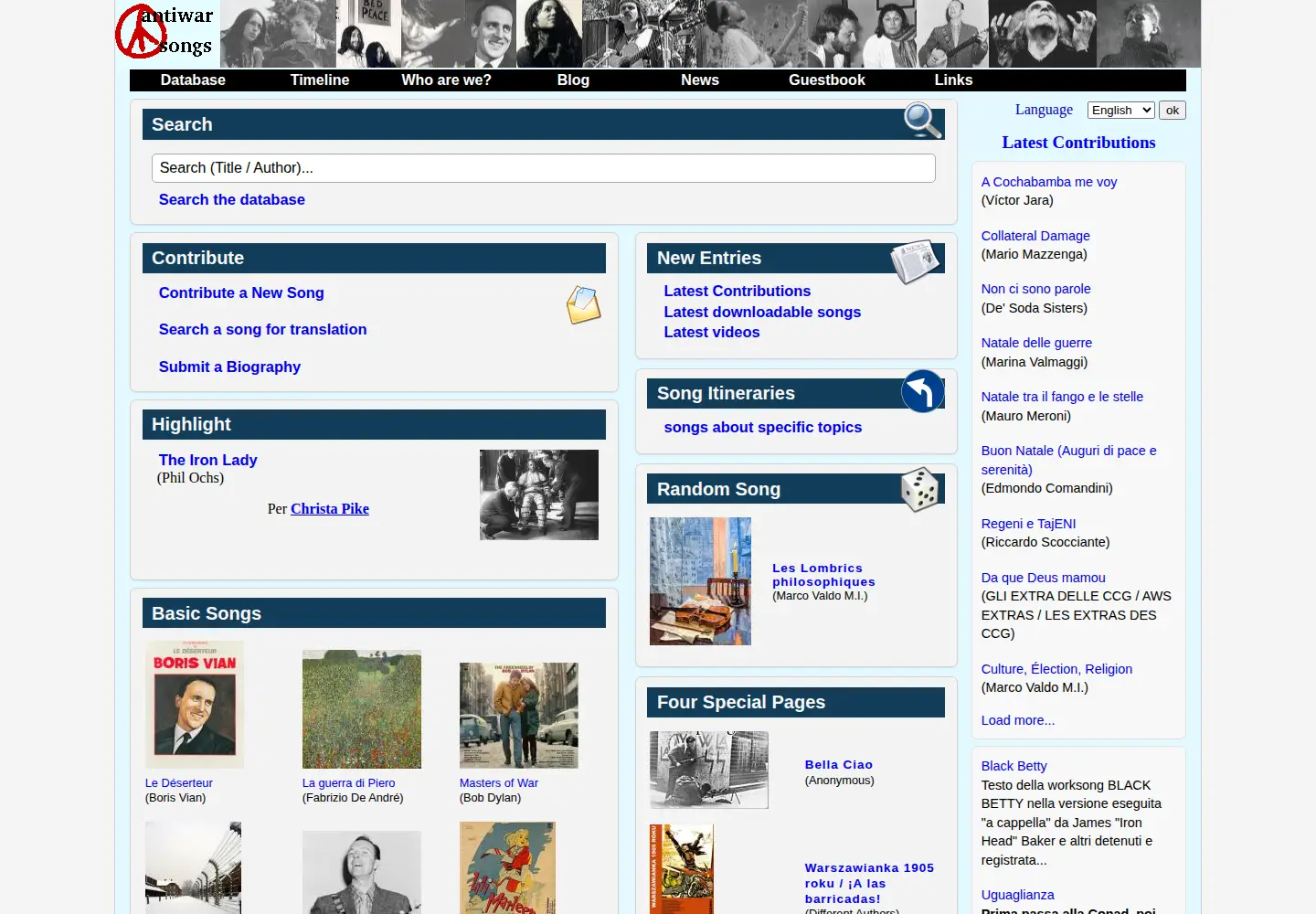
Task: Open Warszawianka 1905 roku song link
Action: coord(869,883)
